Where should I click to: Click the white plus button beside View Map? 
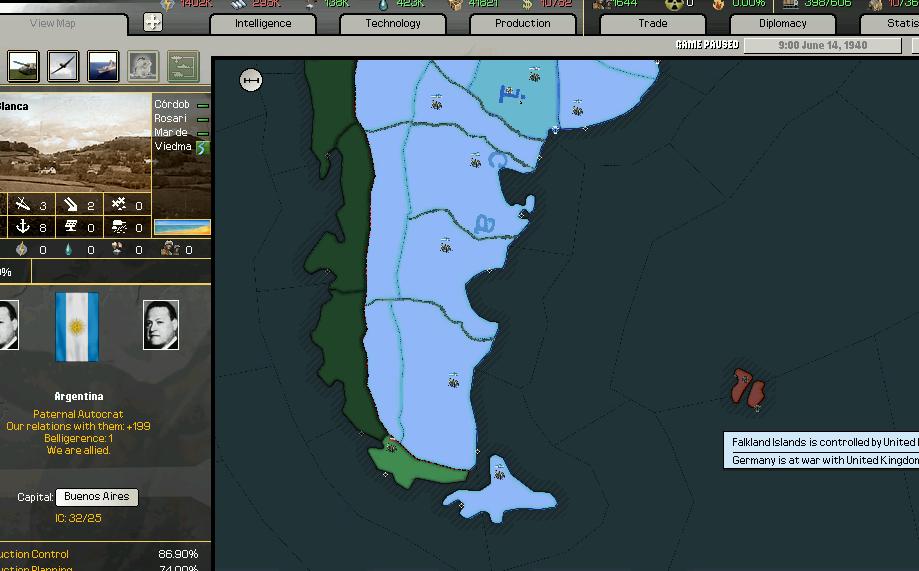153,22
